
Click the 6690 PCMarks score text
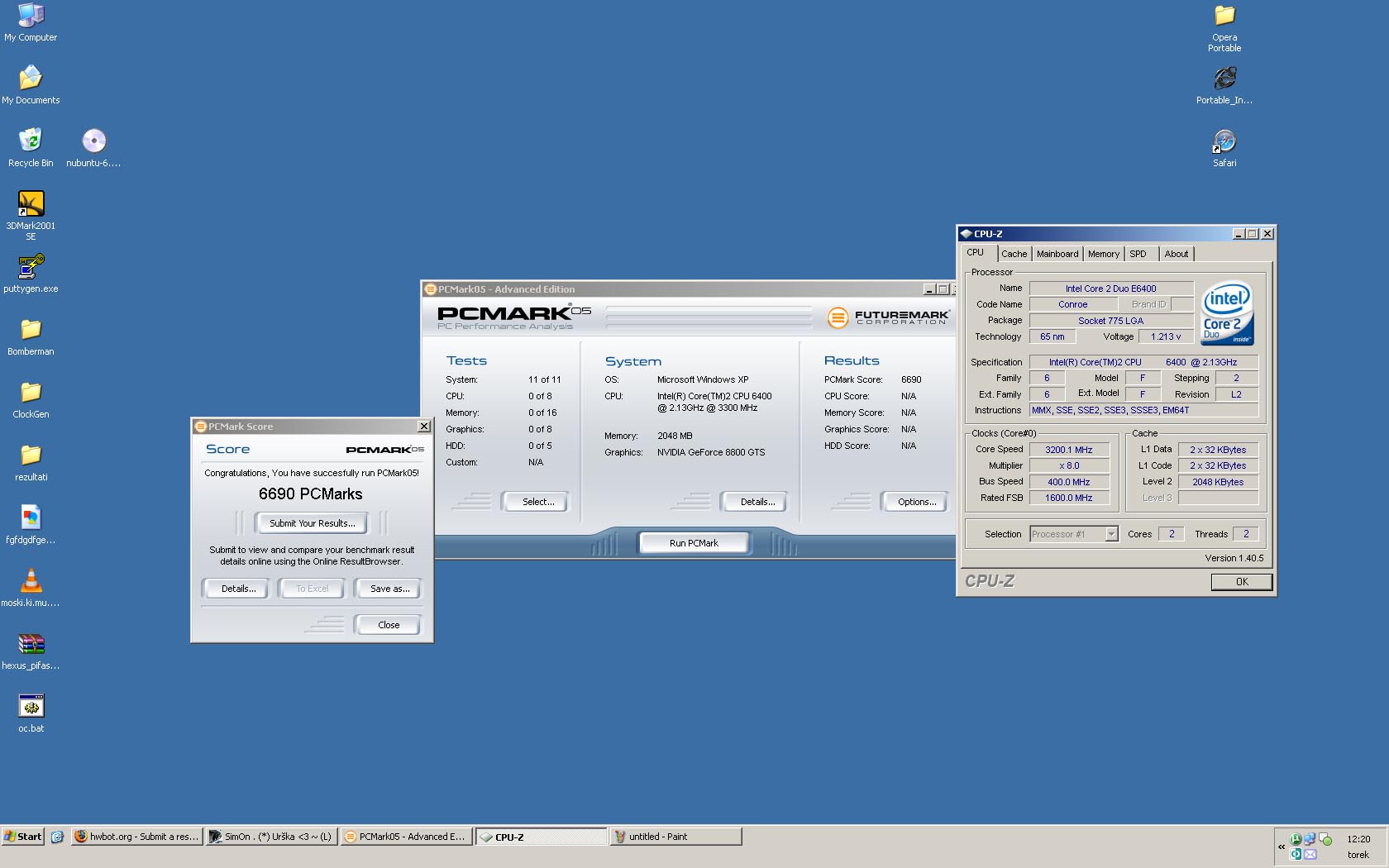pyautogui.click(x=311, y=494)
